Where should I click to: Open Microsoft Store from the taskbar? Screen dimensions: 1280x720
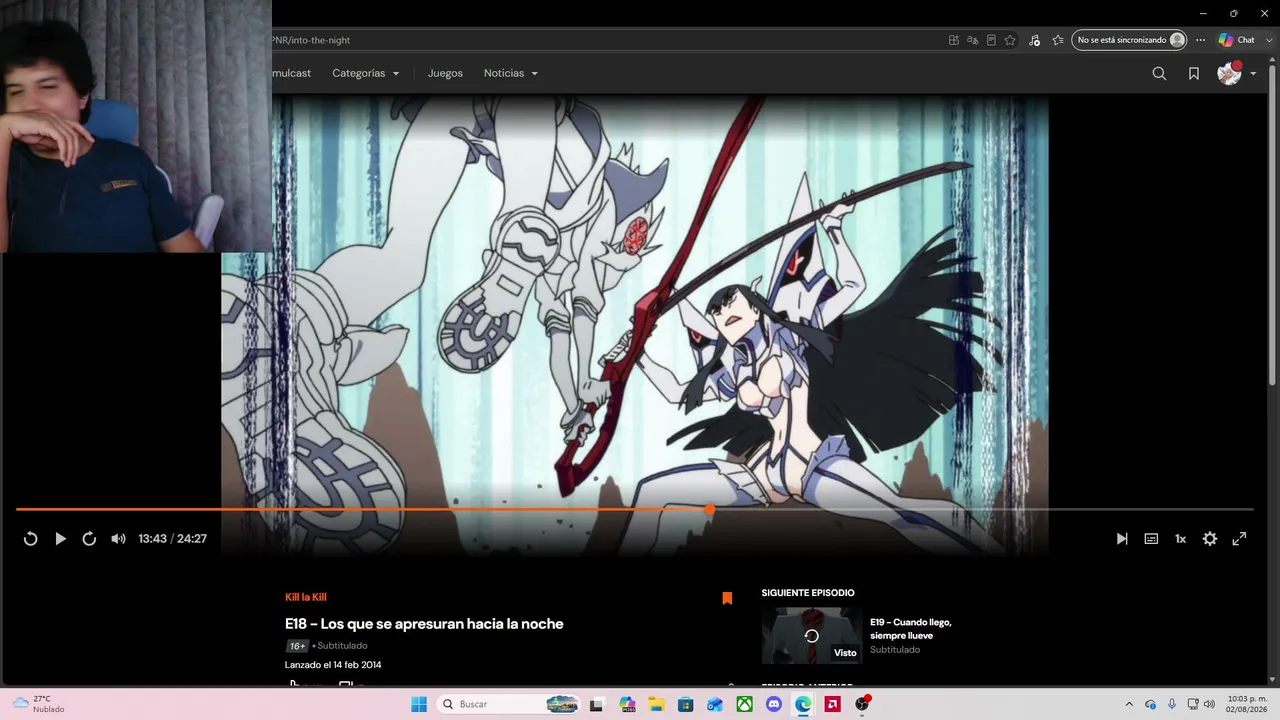[686, 704]
